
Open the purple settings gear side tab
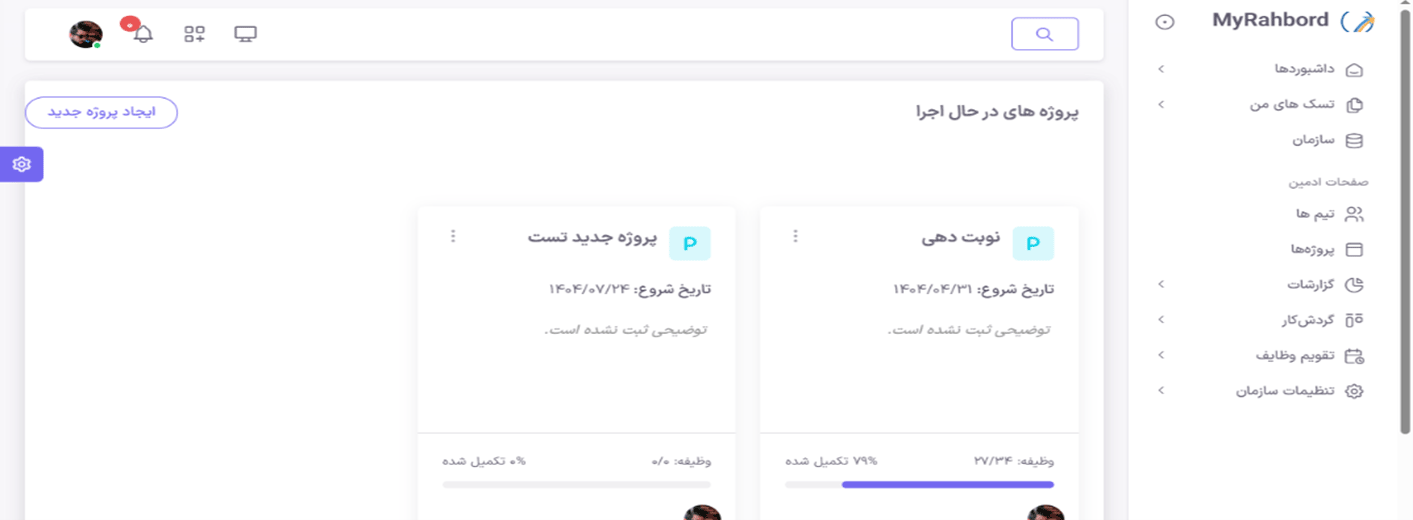[21, 164]
